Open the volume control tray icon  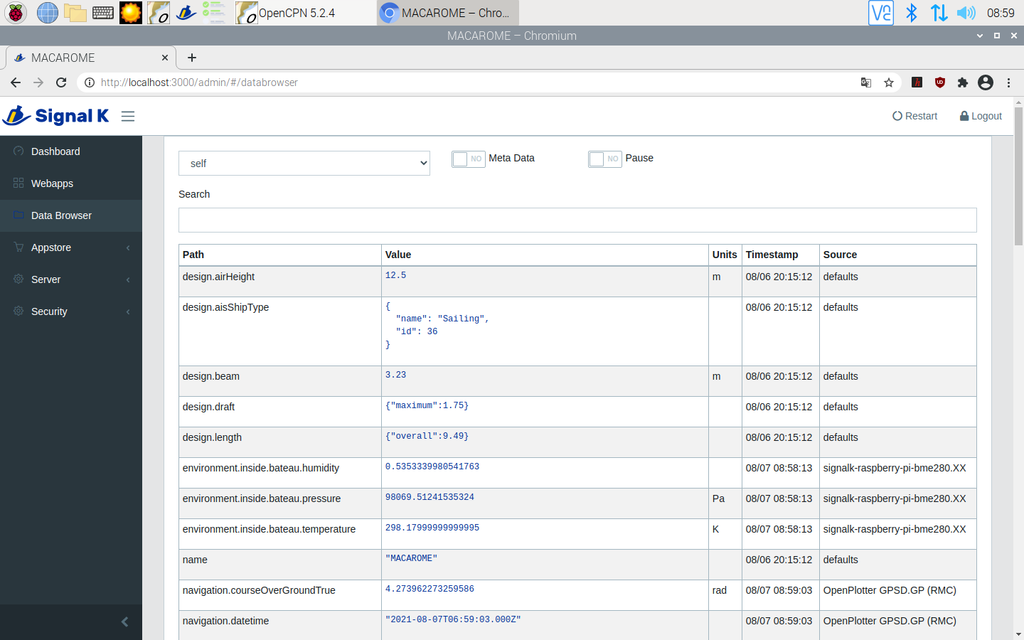click(966, 12)
